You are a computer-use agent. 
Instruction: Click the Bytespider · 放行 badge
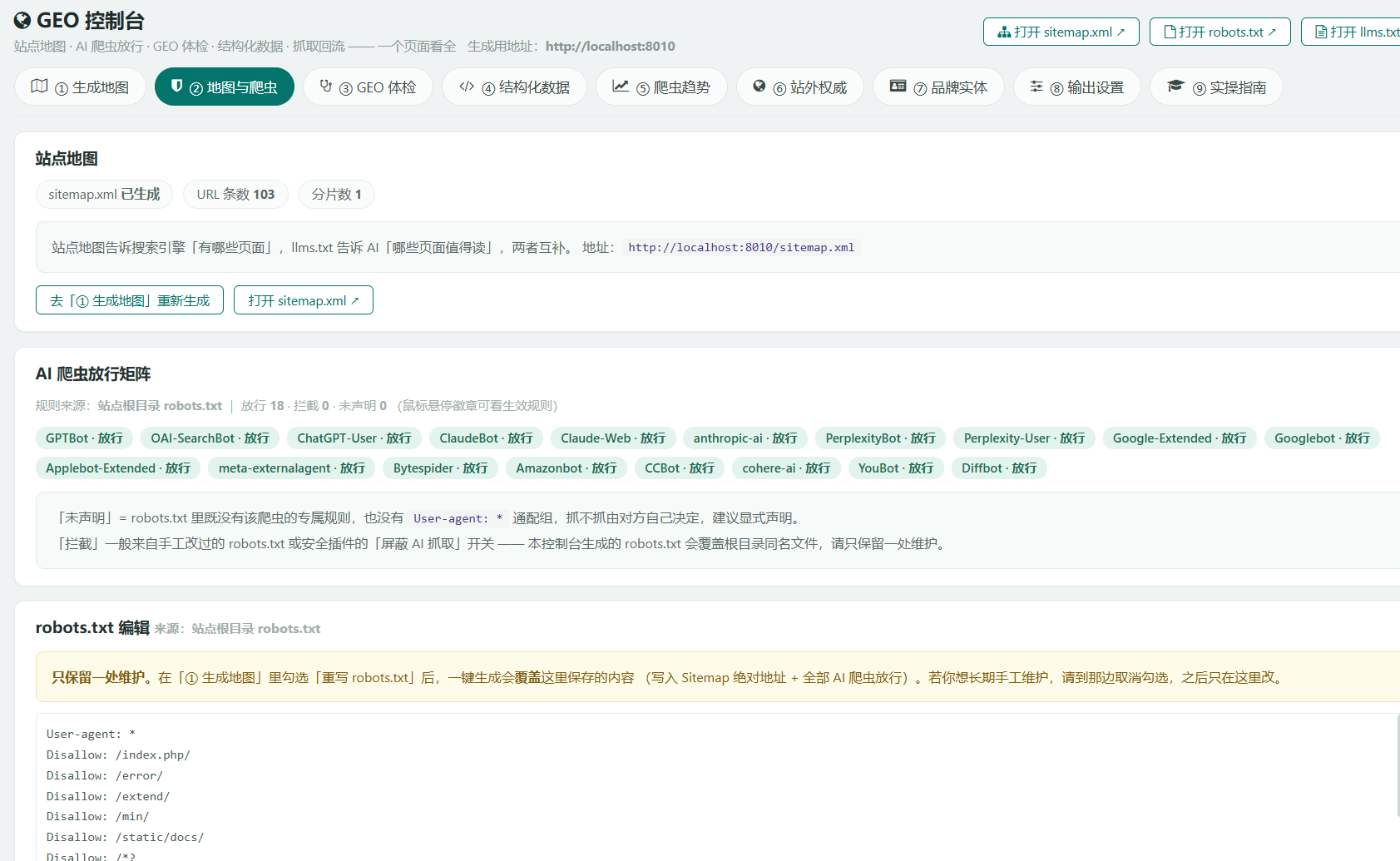440,468
